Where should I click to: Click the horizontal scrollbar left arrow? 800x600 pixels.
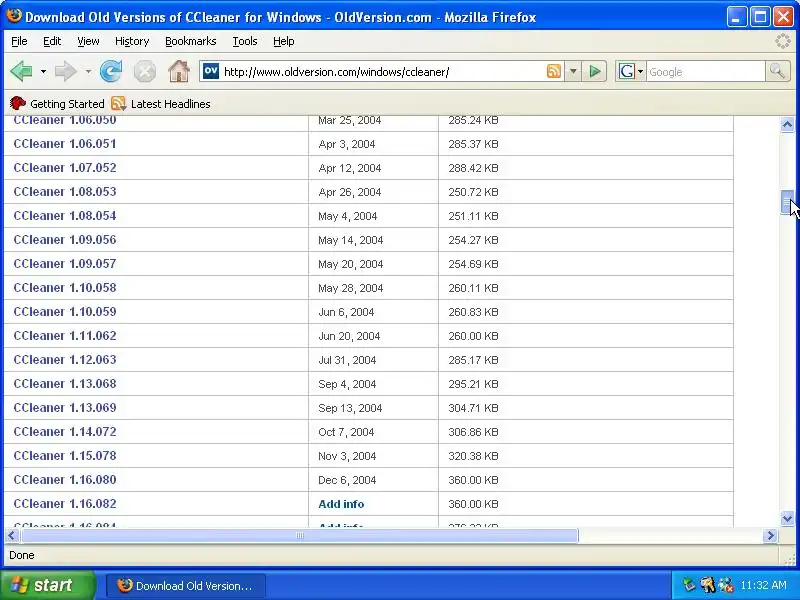coord(11,536)
